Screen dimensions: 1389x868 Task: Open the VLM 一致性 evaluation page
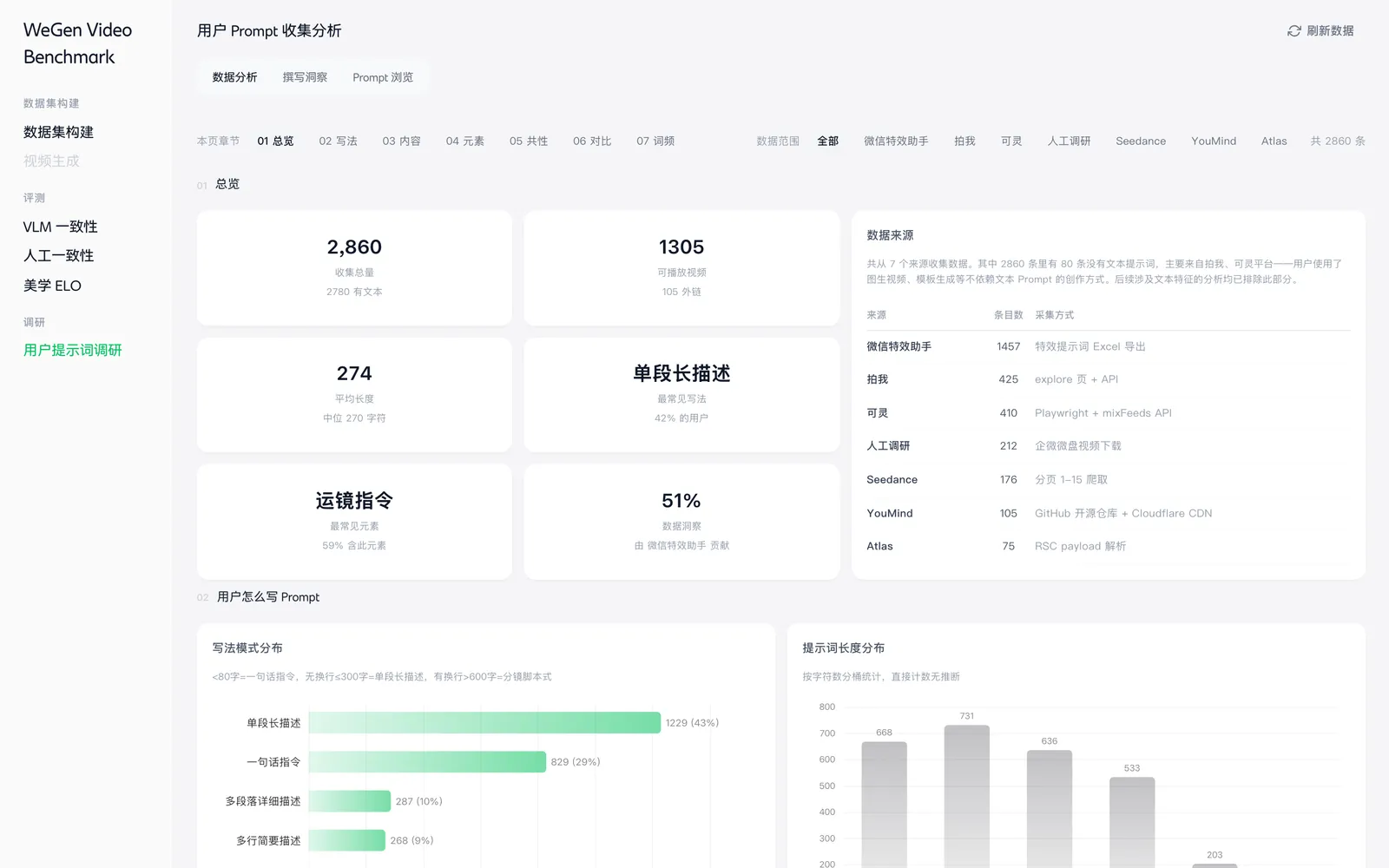[x=60, y=227]
